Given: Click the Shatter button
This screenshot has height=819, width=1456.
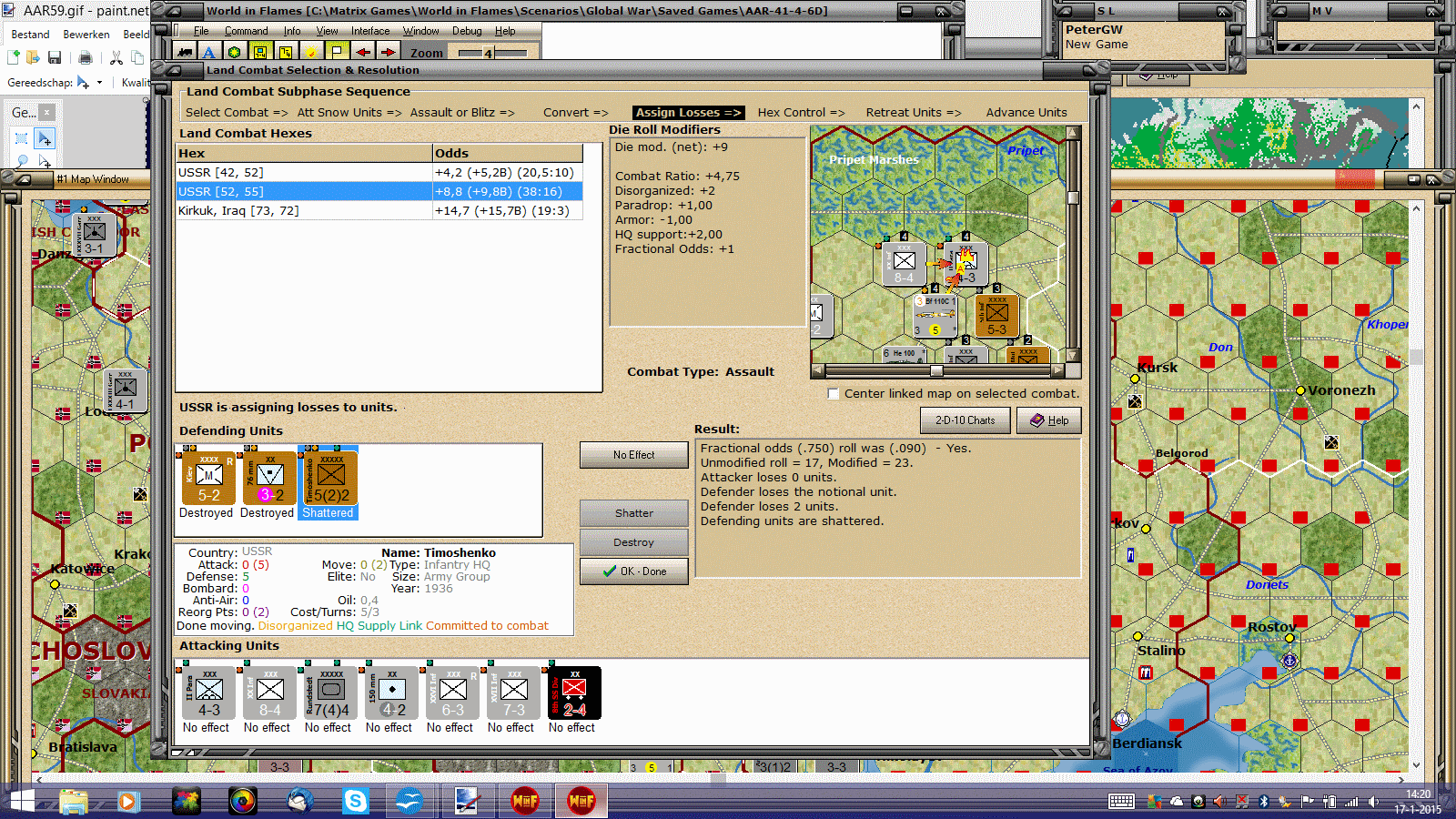Looking at the screenshot, I should coord(633,513).
